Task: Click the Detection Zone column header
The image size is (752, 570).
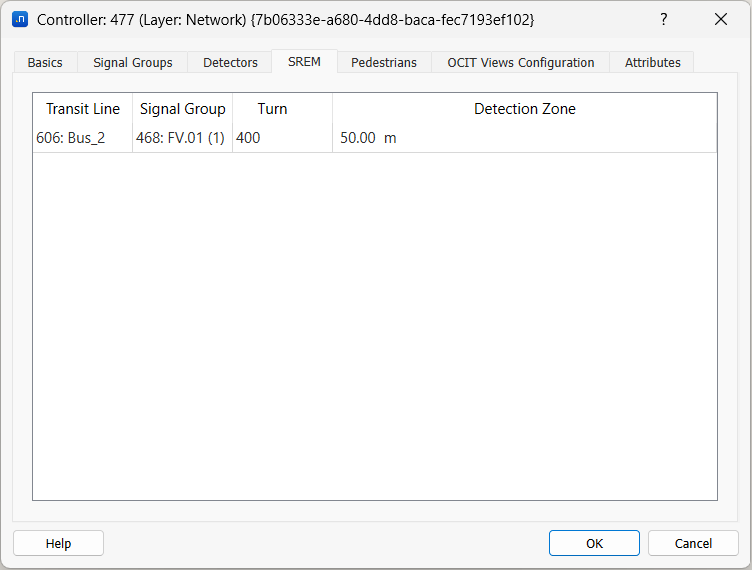Action: (524, 109)
